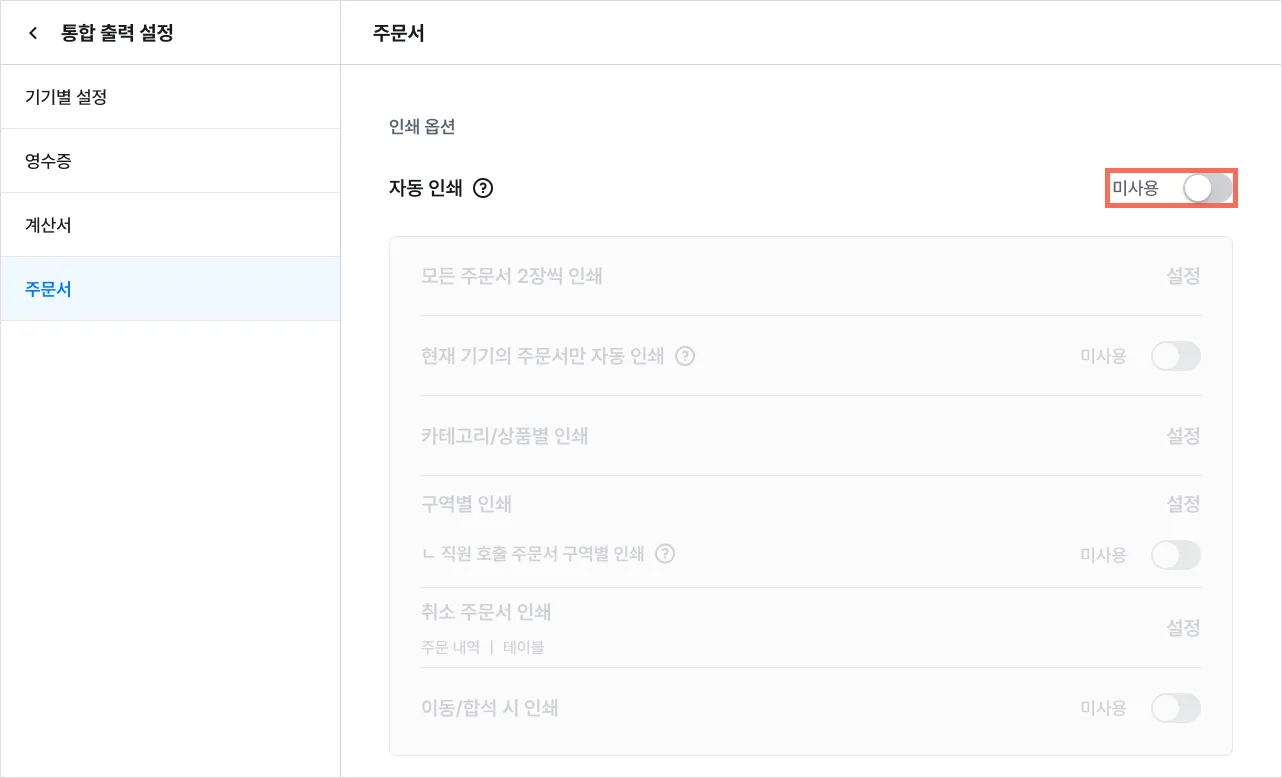Click the 취소 주문서 인쇄 row label
1282x778 pixels.
487,612
